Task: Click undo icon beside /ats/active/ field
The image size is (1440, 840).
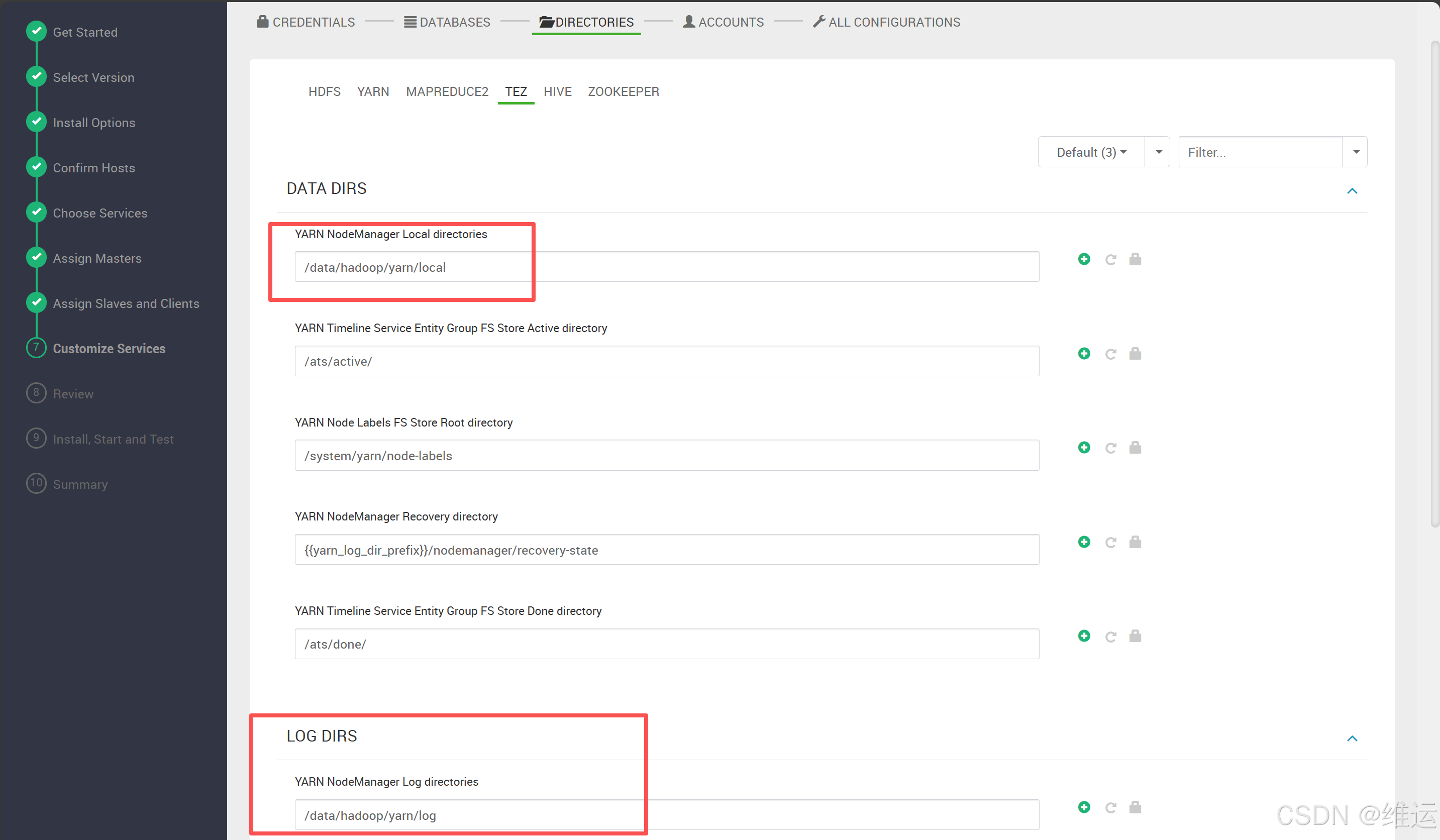Action: click(x=1110, y=354)
